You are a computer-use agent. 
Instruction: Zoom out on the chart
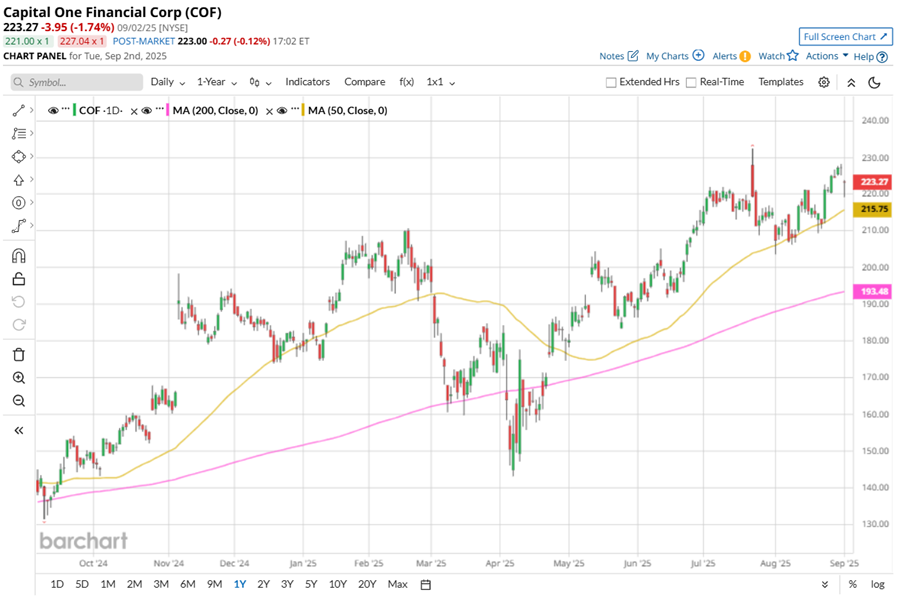[18, 401]
